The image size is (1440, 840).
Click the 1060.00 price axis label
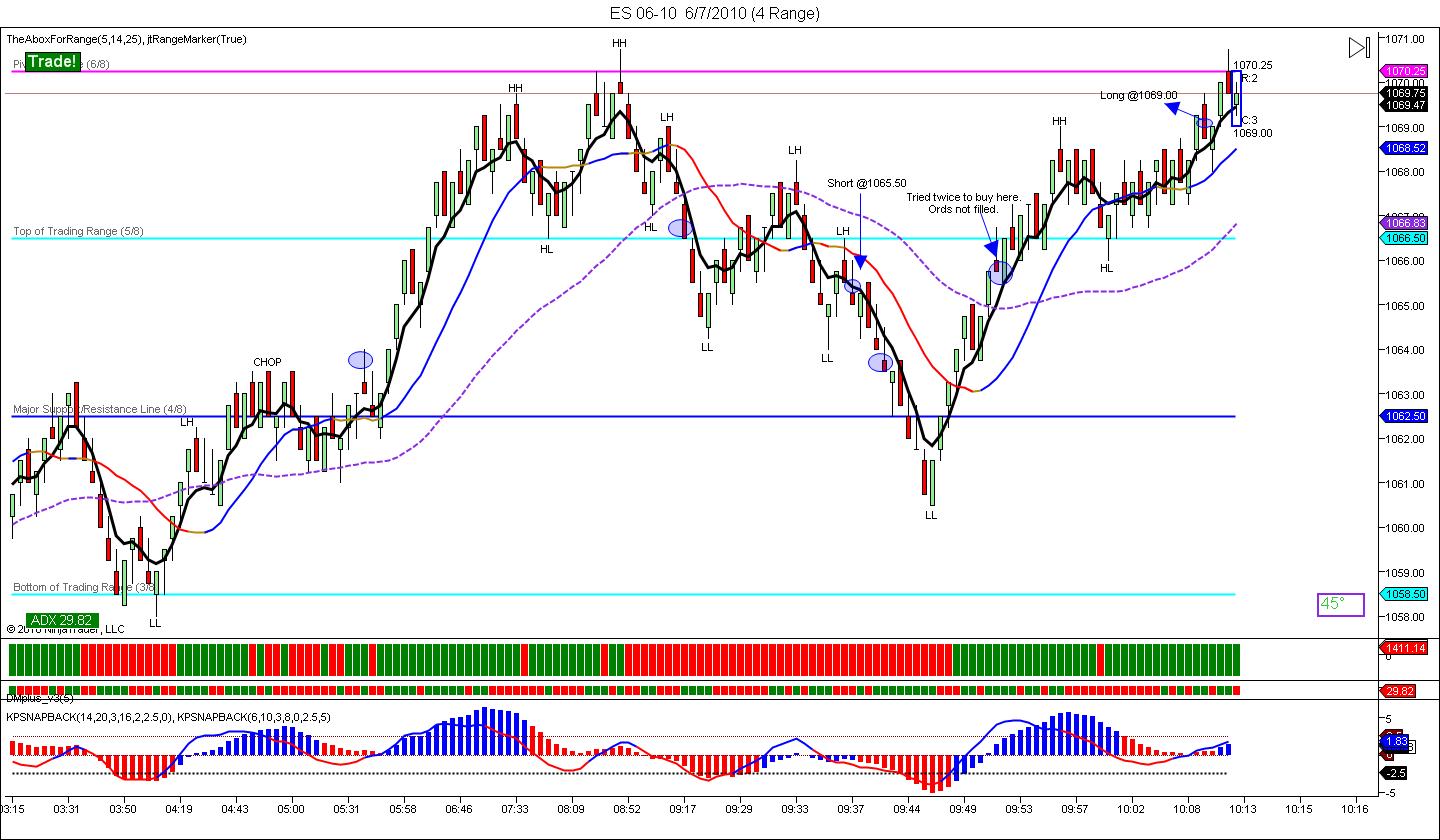(1404, 528)
